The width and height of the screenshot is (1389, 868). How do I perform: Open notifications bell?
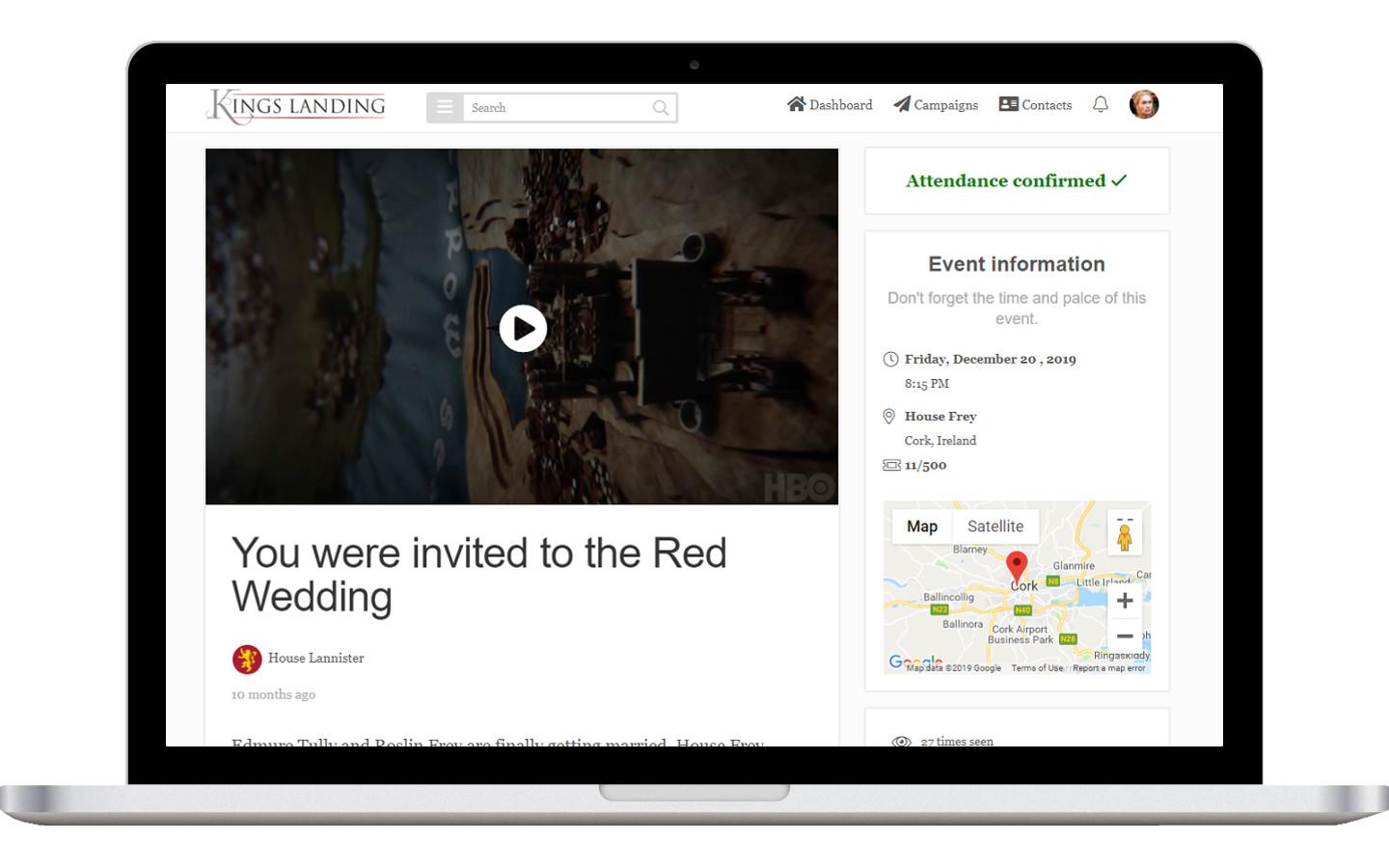[x=1101, y=104]
